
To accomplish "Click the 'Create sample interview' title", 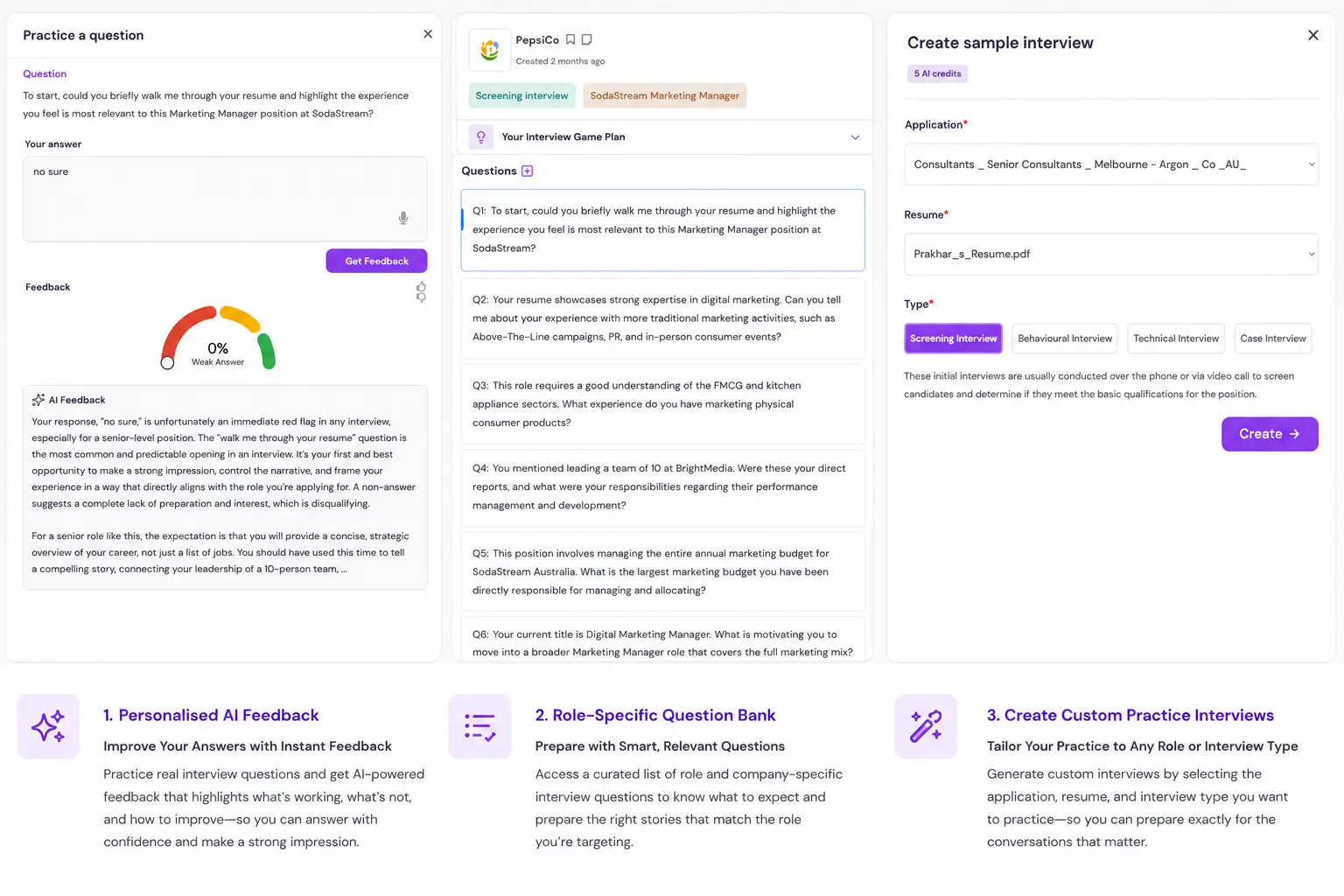I will (x=1000, y=43).
